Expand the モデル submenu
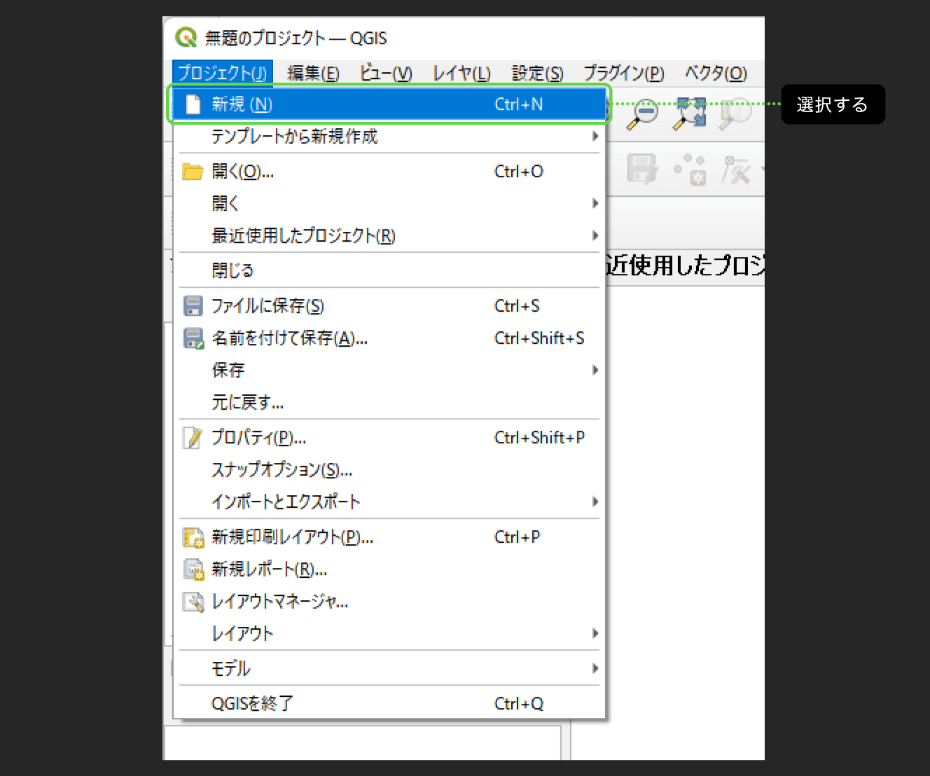Viewport: 930px width, 776px height. [x=389, y=669]
